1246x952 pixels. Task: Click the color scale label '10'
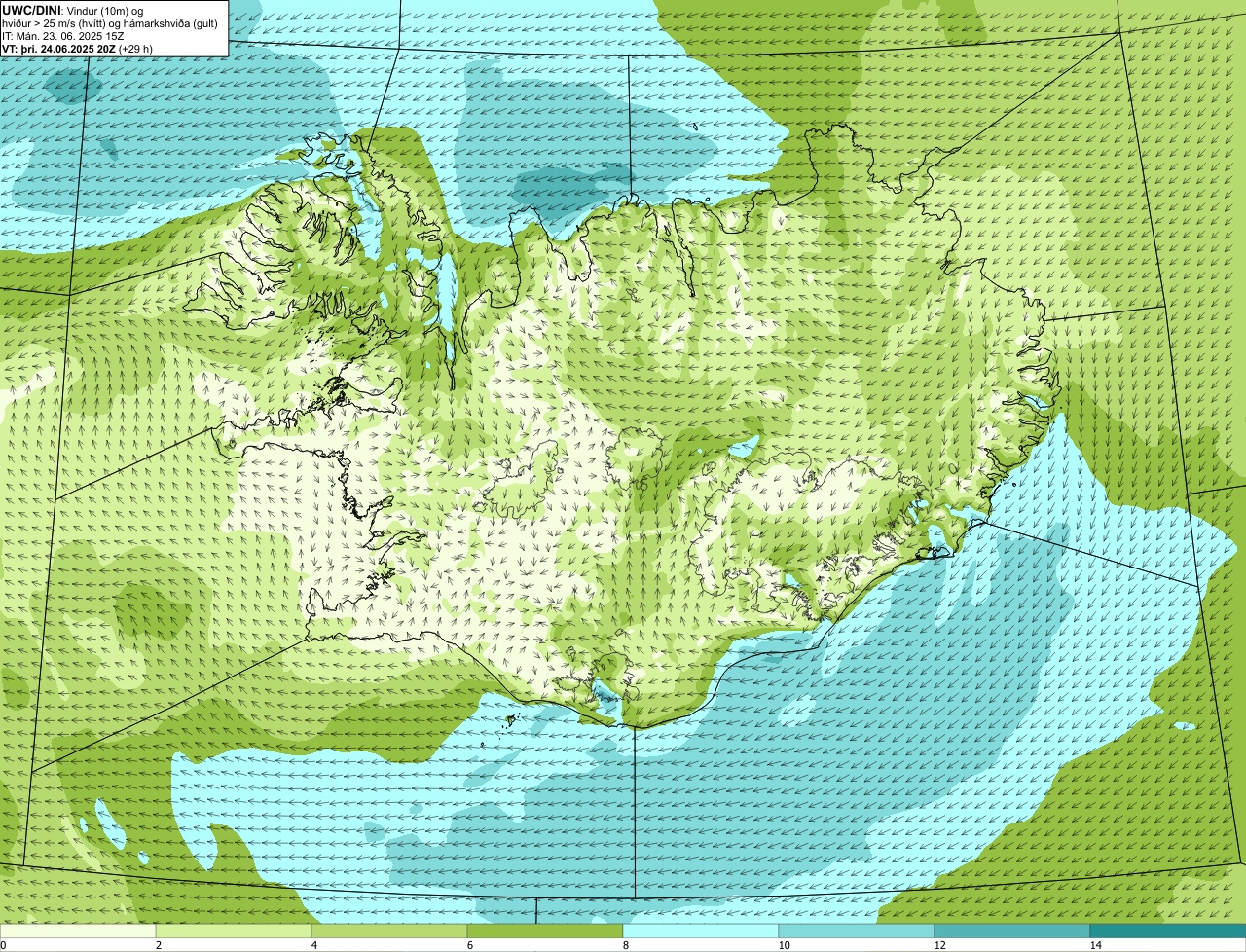point(784,945)
